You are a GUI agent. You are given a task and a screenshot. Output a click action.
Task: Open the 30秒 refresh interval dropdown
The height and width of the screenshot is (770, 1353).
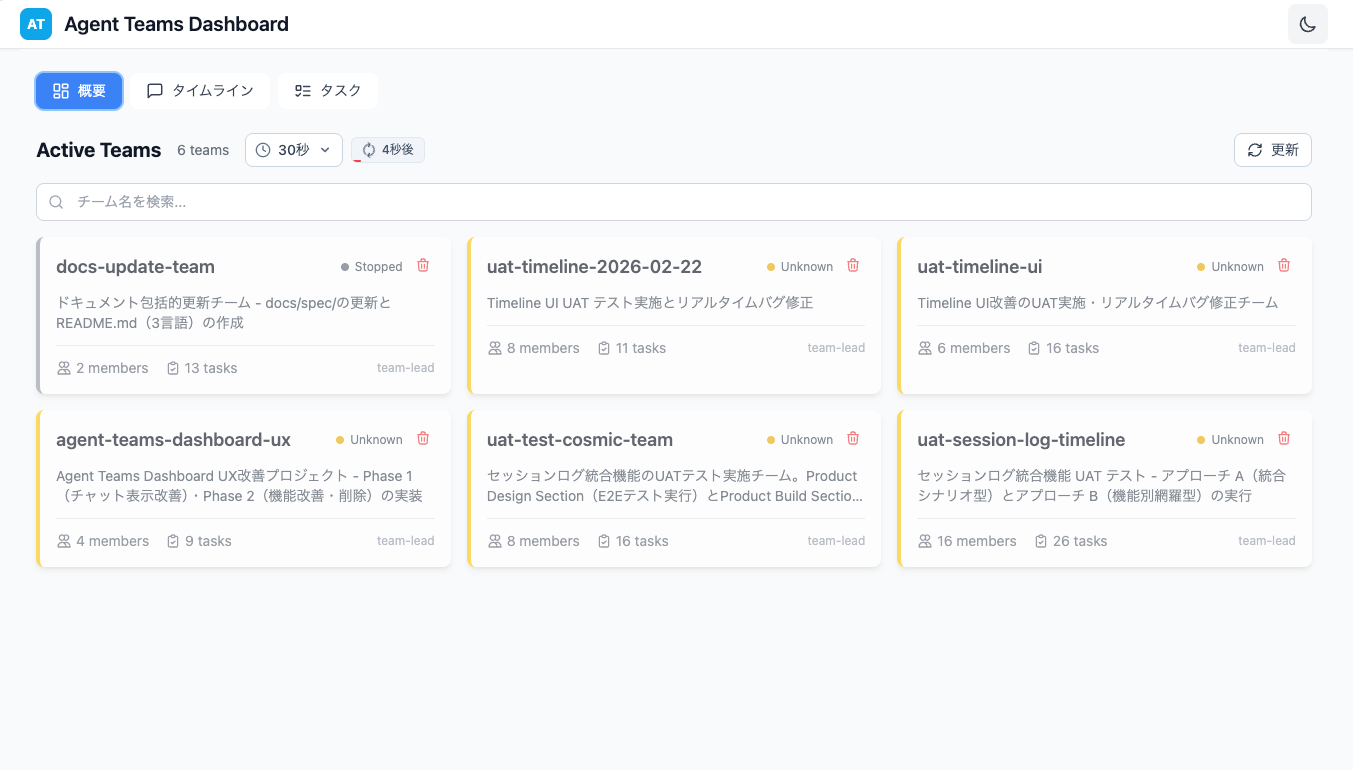click(293, 149)
